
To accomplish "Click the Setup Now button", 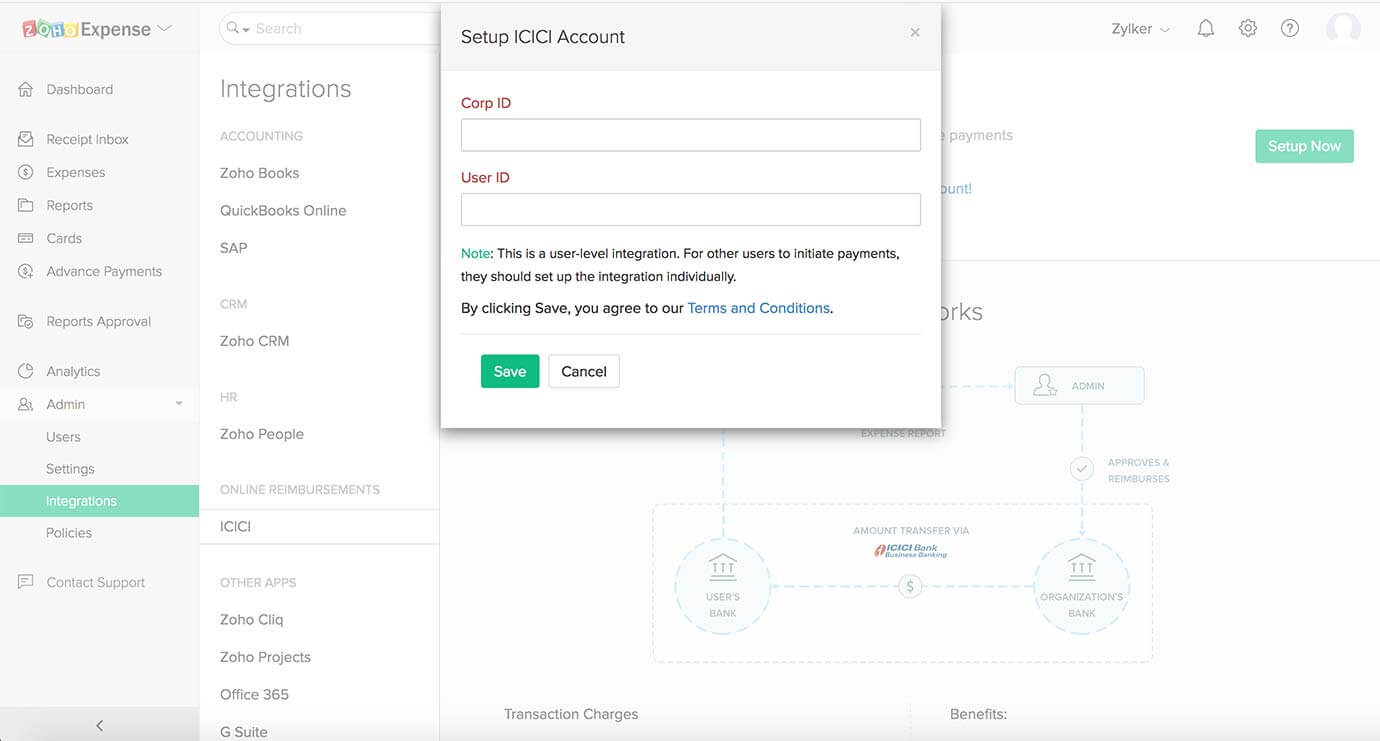I will 1305,146.
